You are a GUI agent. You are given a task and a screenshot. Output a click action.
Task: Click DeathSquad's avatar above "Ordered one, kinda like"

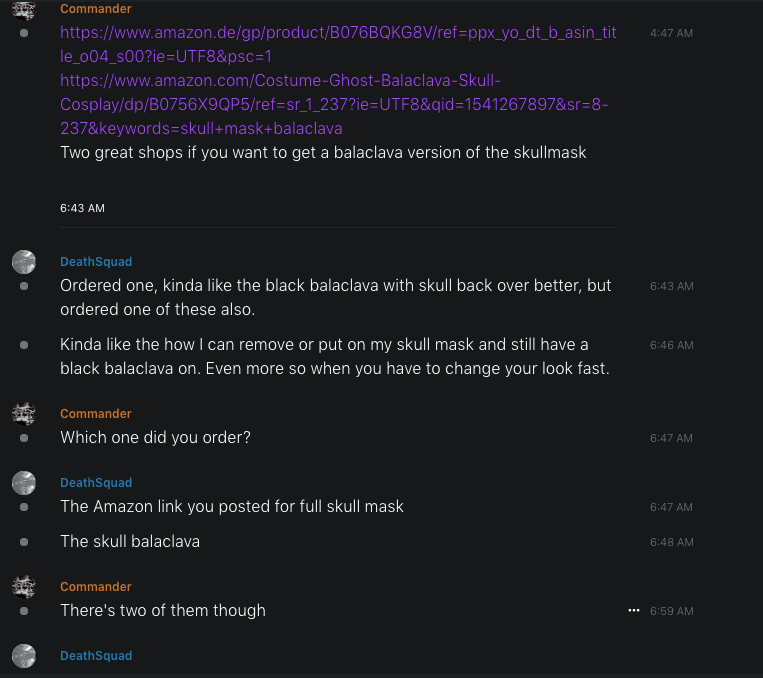(24, 262)
